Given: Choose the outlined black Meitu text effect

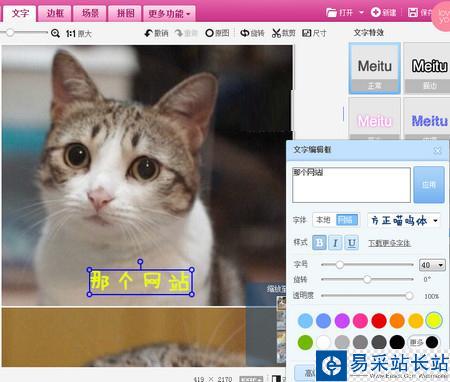Looking at the screenshot, I should [x=428, y=68].
